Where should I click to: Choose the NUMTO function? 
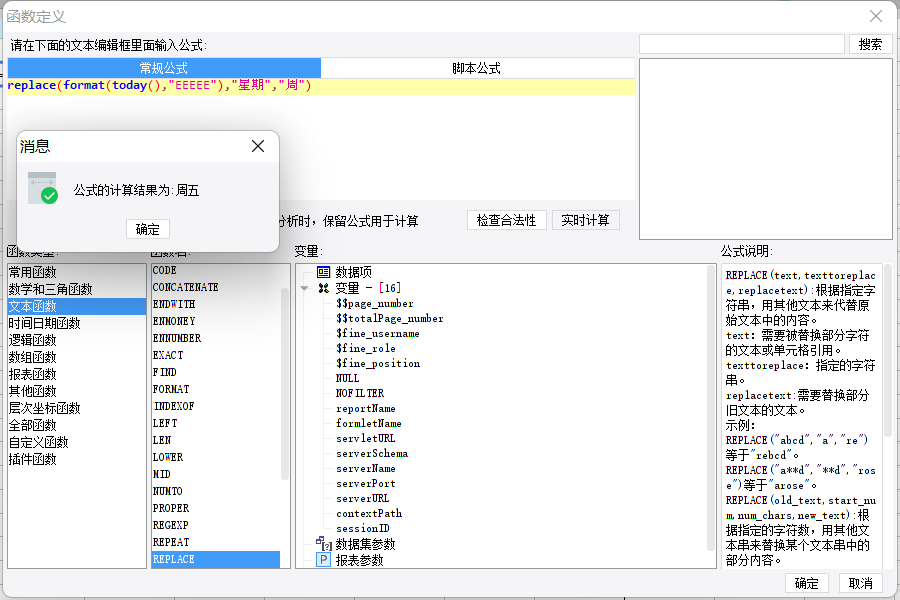(216, 491)
